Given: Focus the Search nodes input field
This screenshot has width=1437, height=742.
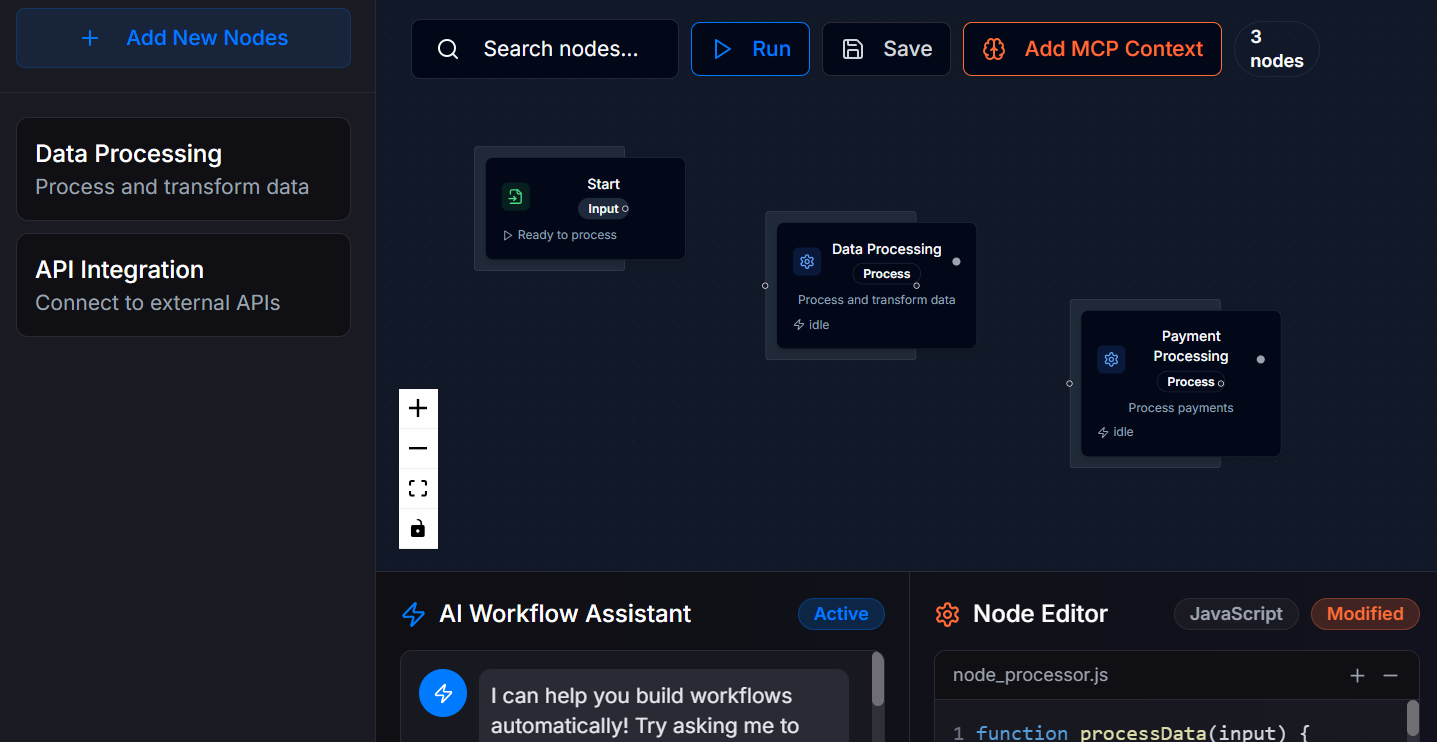Looking at the screenshot, I should click(x=545, y=49).
